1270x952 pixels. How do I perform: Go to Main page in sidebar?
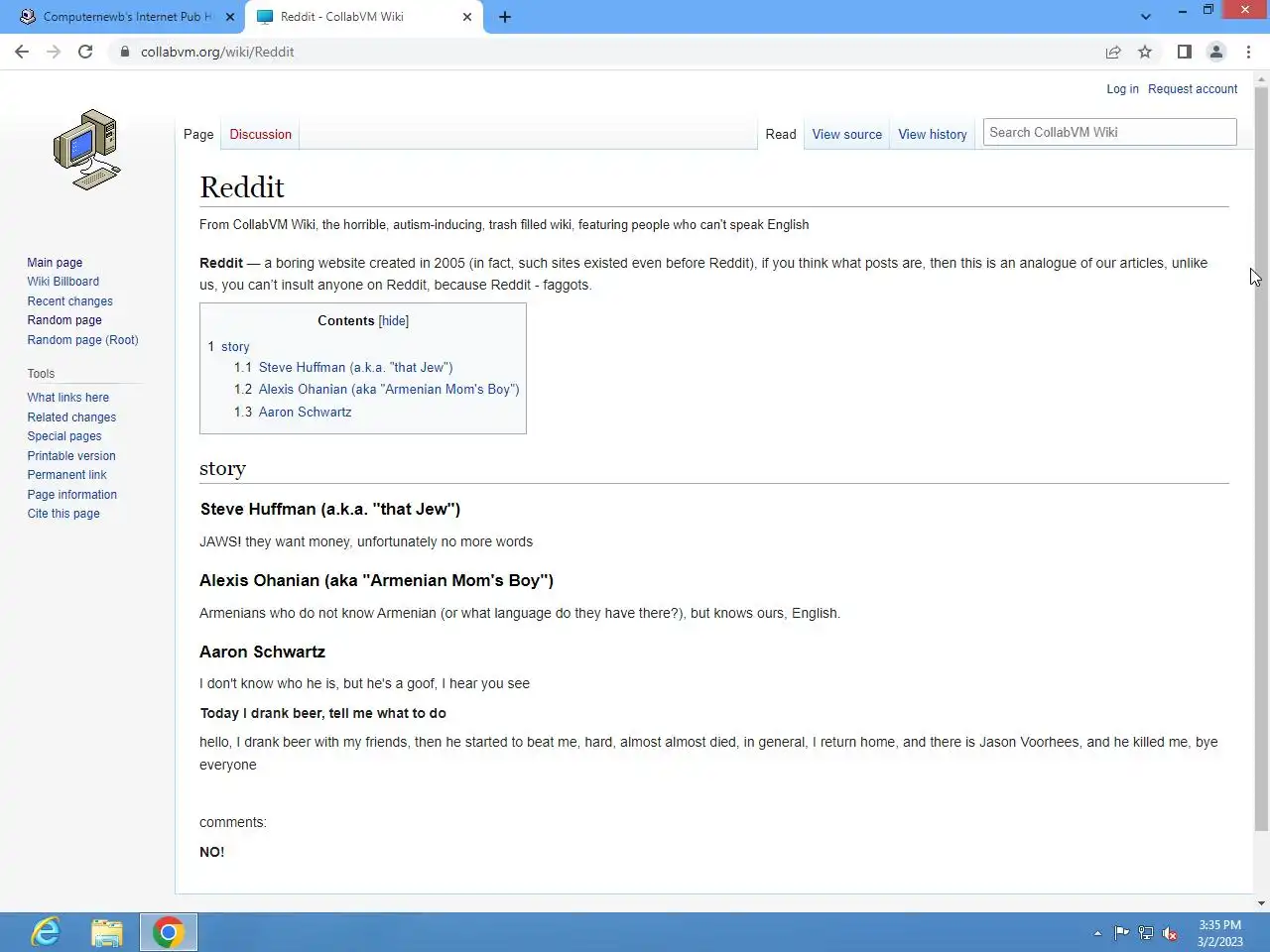[x=55, y=263]
